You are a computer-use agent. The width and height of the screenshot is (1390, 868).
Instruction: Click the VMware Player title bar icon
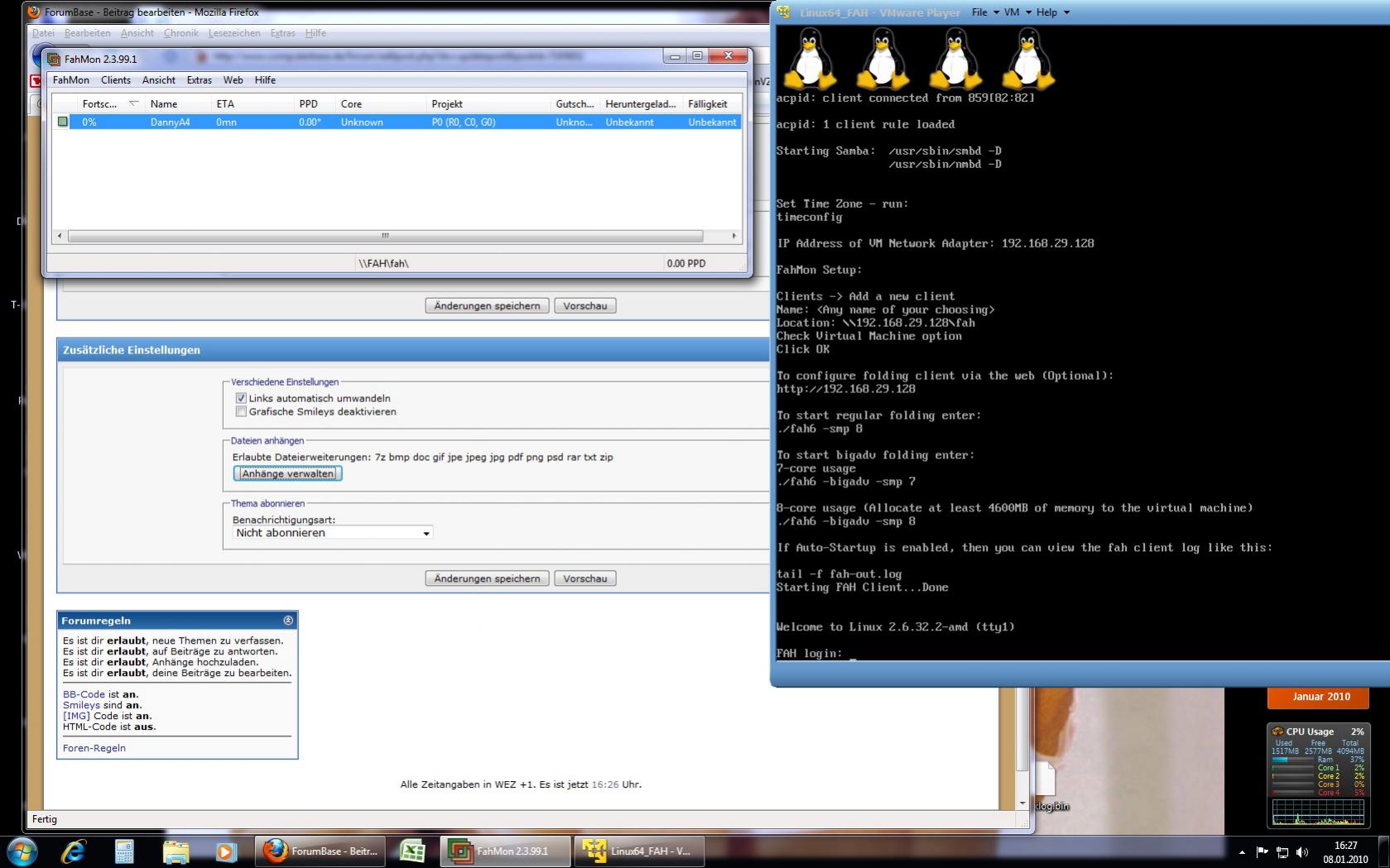pyautogui.click(x=783, y=12)
